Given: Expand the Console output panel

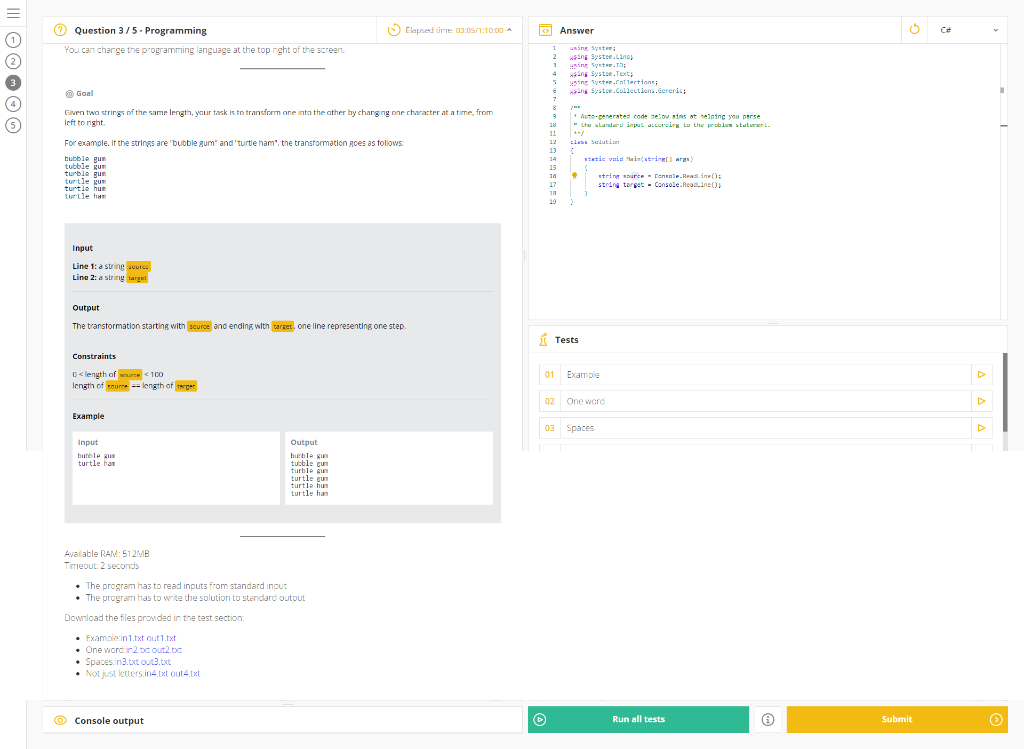Looking at the screenshot, I should tap(280, 720).
